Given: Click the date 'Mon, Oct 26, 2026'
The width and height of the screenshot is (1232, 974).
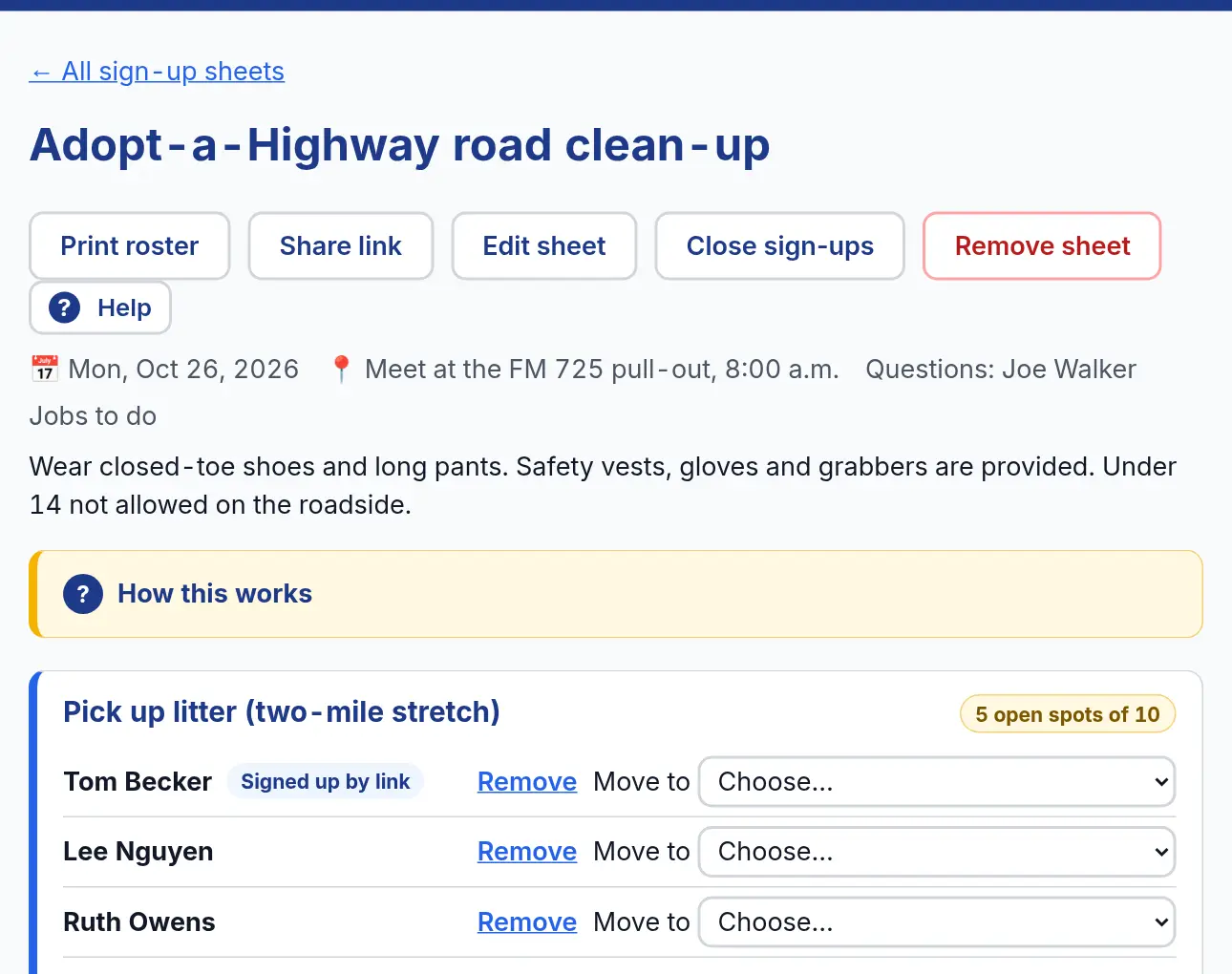Looking at the screenshot, I should coord(183,370).
